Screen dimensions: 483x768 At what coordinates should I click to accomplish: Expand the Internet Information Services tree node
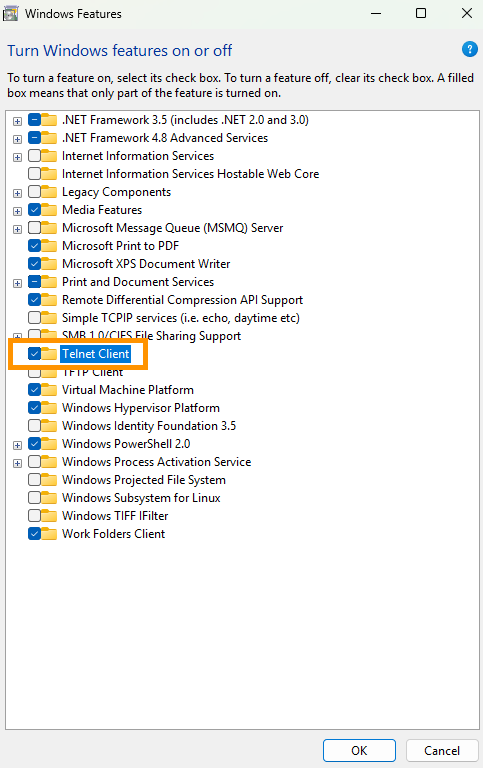point(17,157)
